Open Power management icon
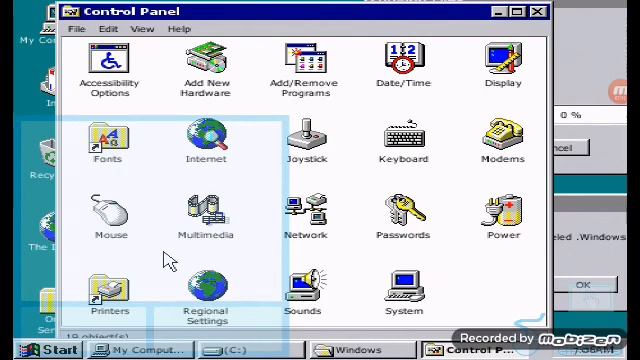The height and width of the screenshot is (360, 640). click(503, 210)
